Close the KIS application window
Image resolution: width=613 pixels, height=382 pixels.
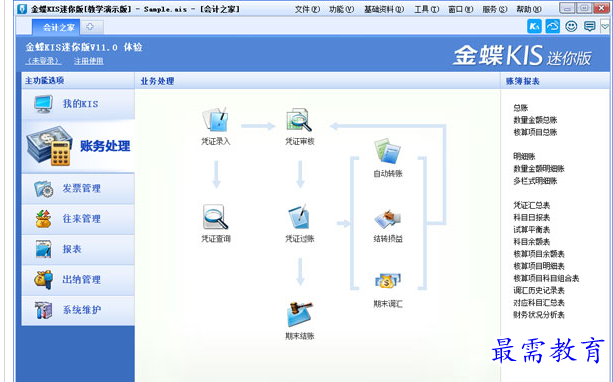[x=601, y=8]
